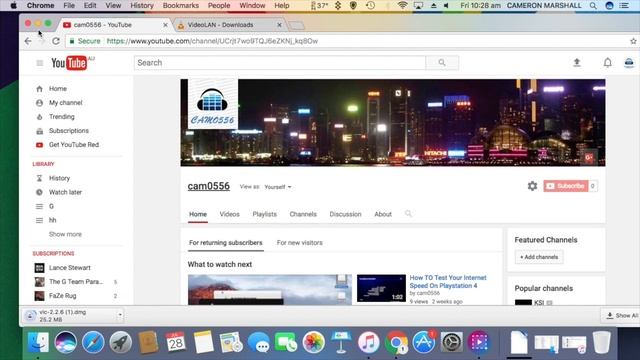640x360 pixels.
Task: Open FaceTime in the Dock
Action: click(x=286, y=342)
